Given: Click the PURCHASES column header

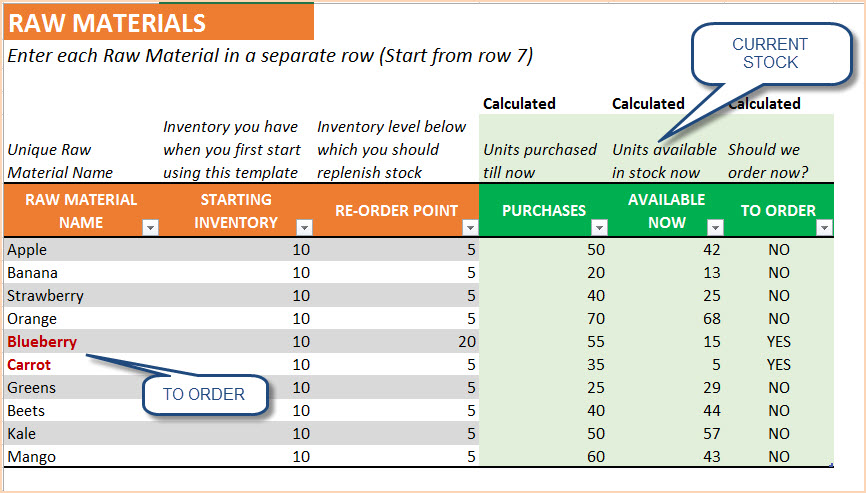Looking at the screenshot, I should (543, 210).
